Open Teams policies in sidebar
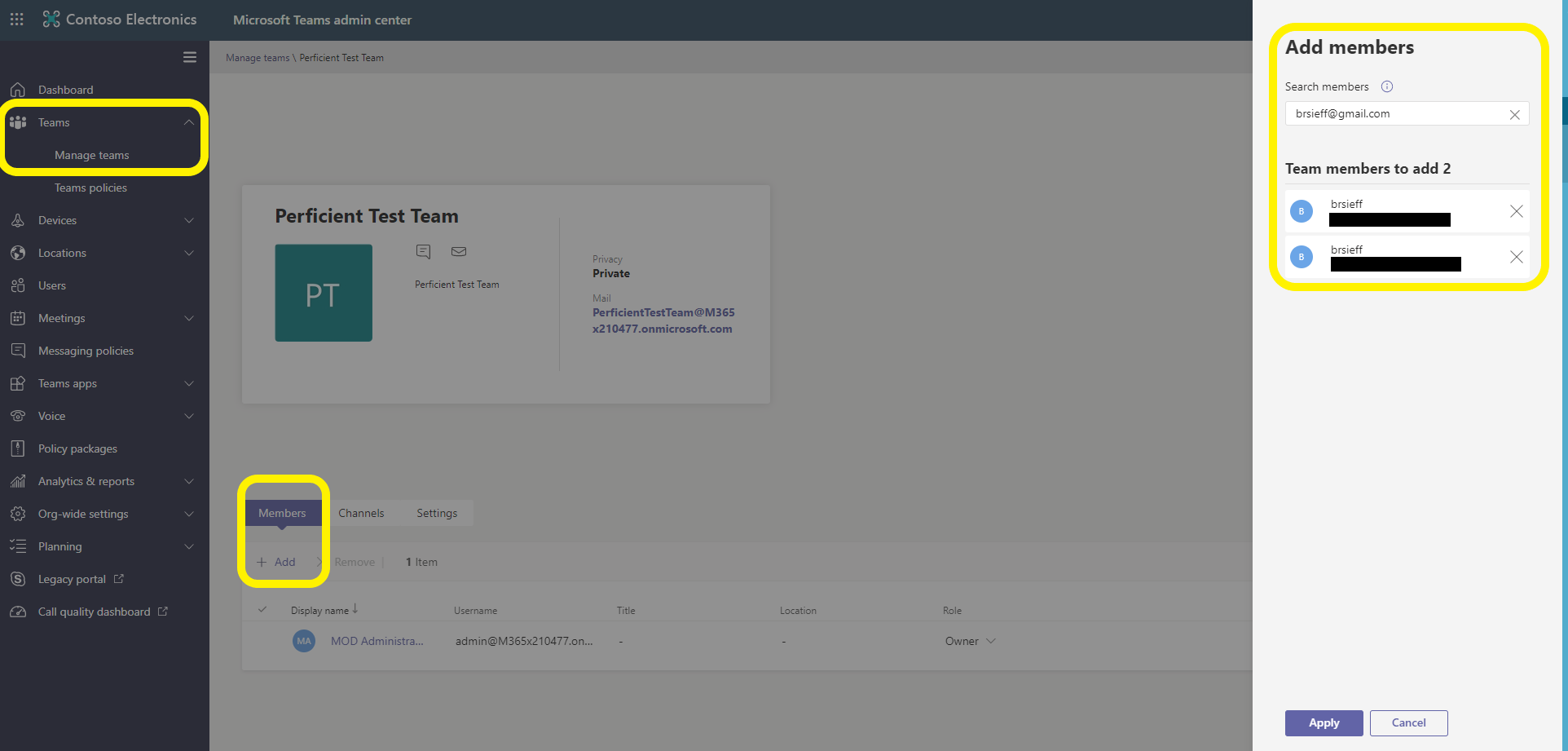 click(90, 188)
